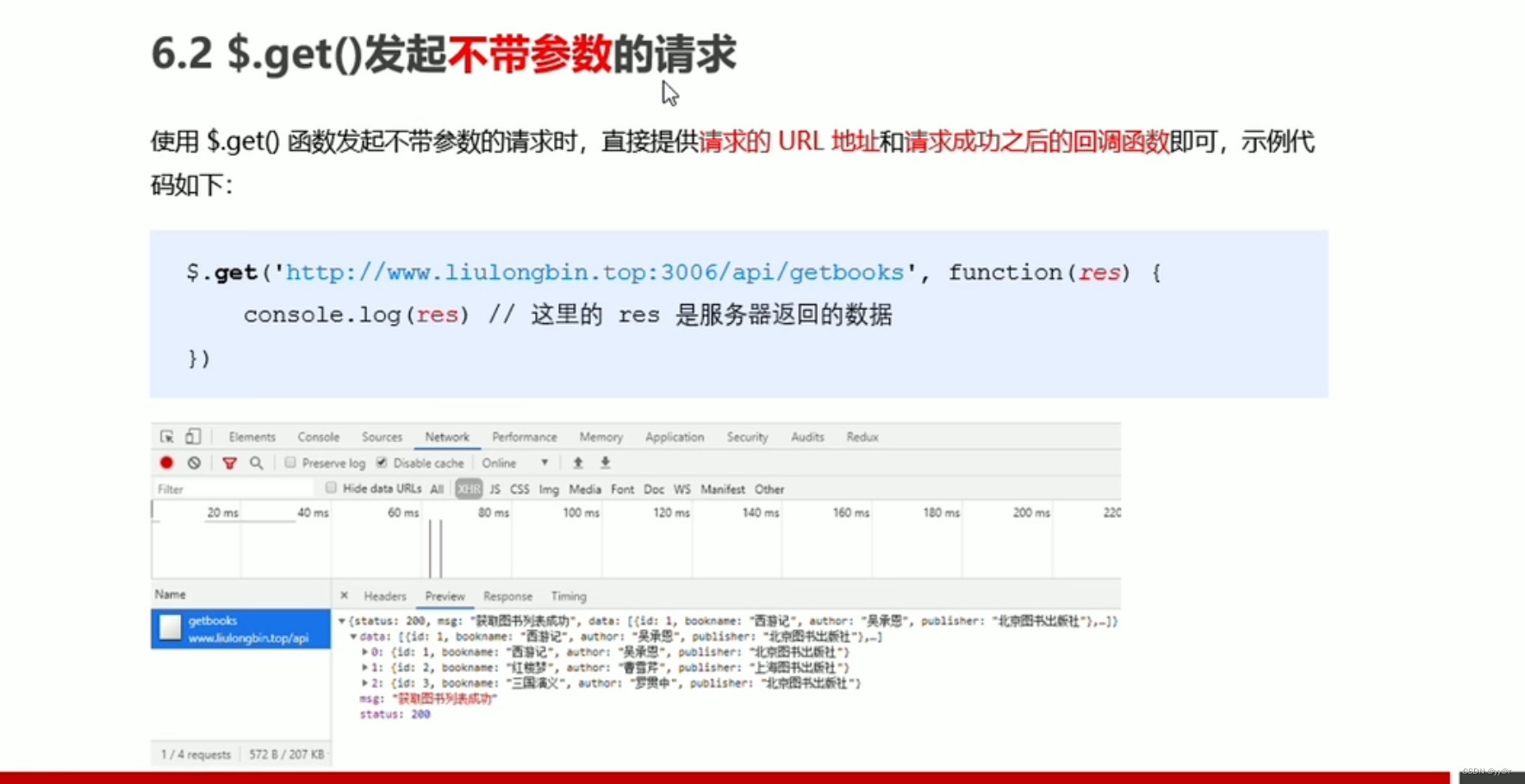This screenshot has height=784, width=1525.
Task: Click the getbooks URL in code sample
Action: click(594, 272)
